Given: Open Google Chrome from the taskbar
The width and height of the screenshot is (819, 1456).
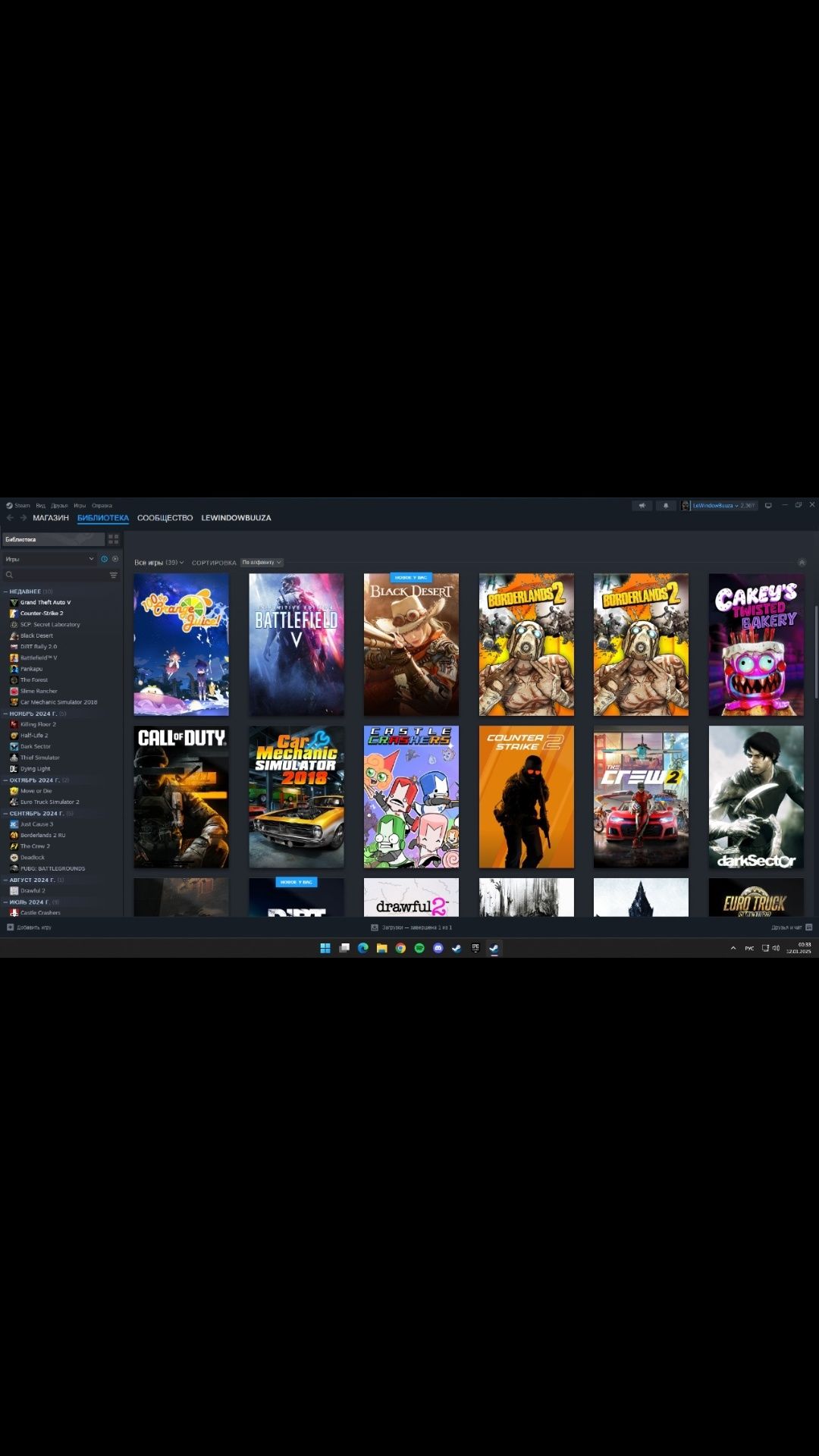Looking at the screenshot, I should tap(400, 948).
